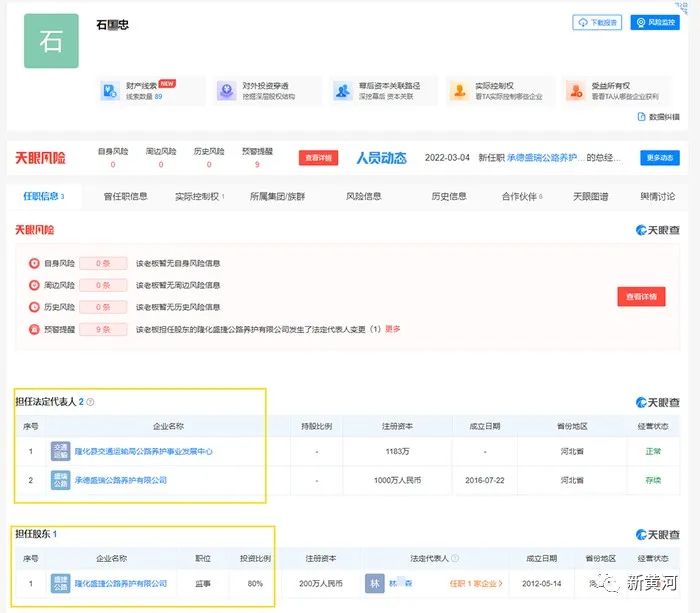This screenshot has height=613, width=700.
Task: Click help icon beside 法定代表人 header
Action: coord(455,558)
